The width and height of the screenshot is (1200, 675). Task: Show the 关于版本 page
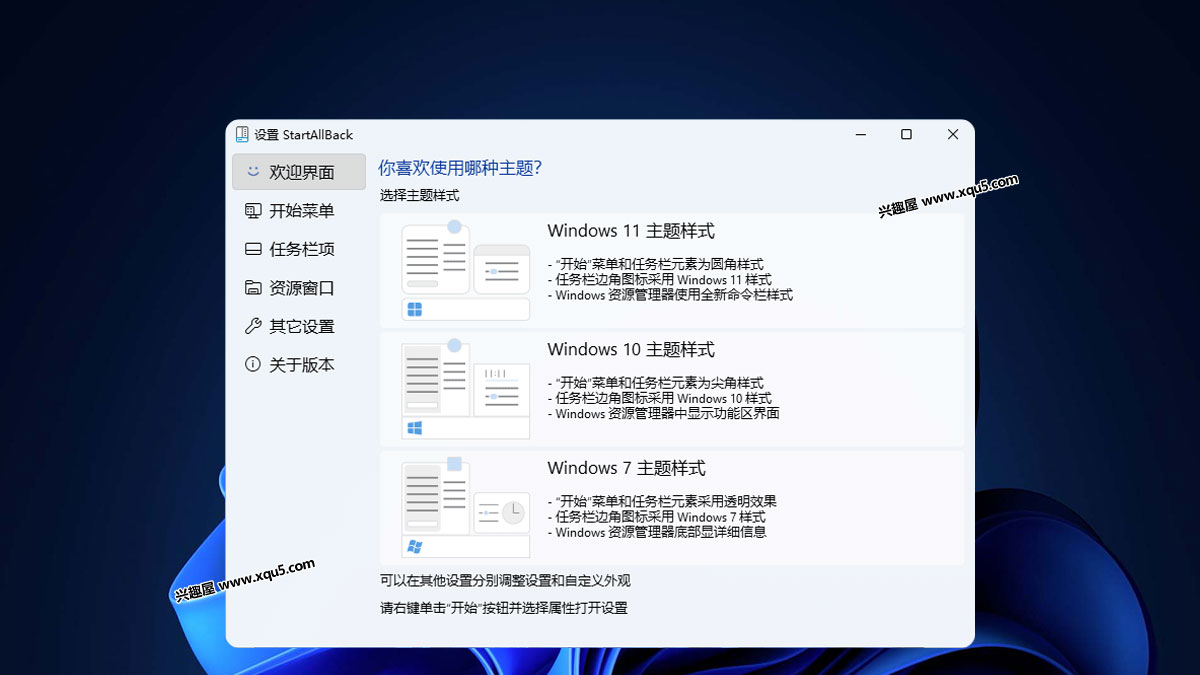coord(299,364)
